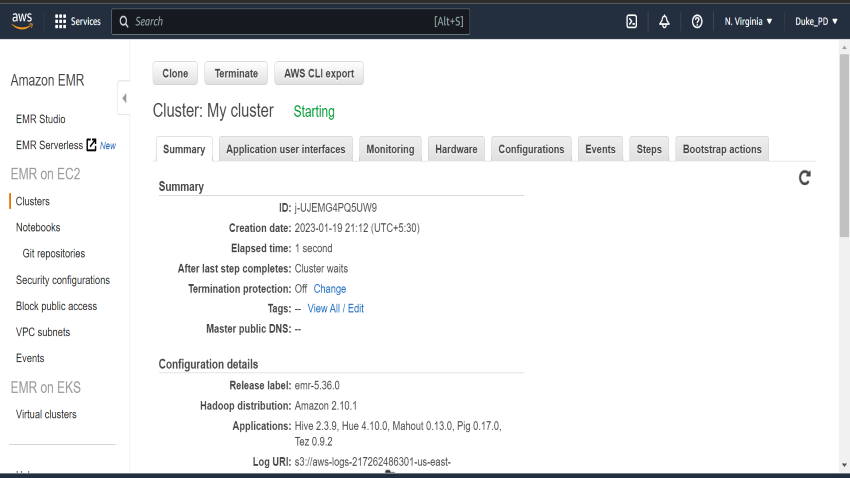850x478 pixels.
Task: Refresh the cluster summary
Action: (x=804, y=178)
